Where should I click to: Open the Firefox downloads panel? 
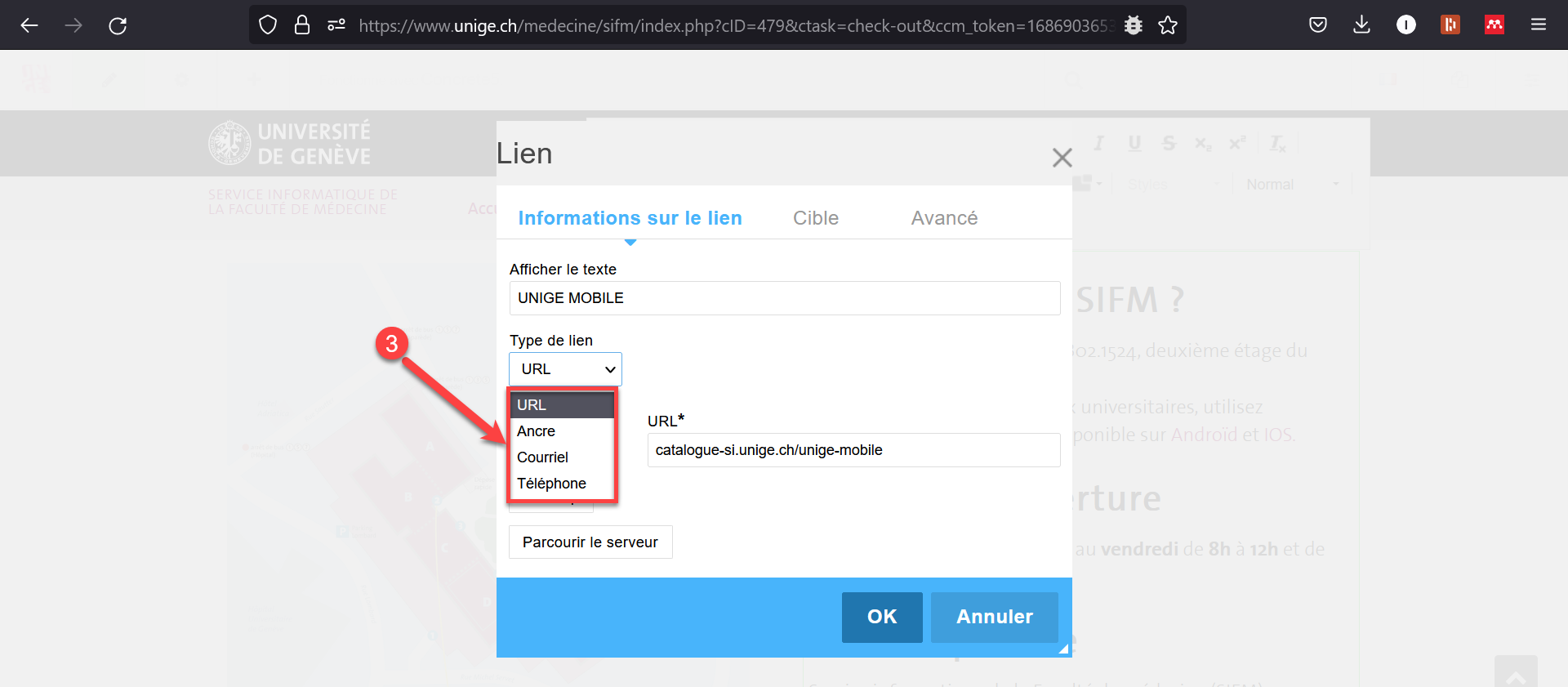(x=1361, y=25)
